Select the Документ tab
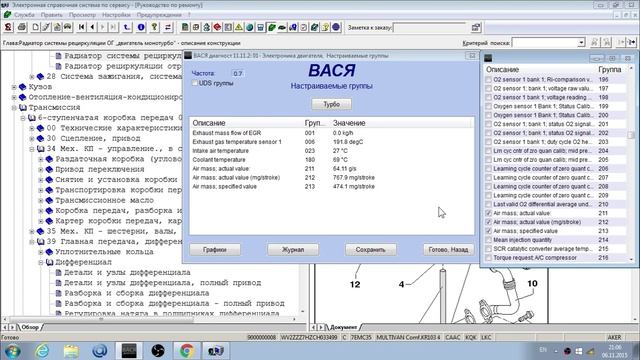Image resolution: width=640 pixels, height=360 pixels. coord(343,327)
